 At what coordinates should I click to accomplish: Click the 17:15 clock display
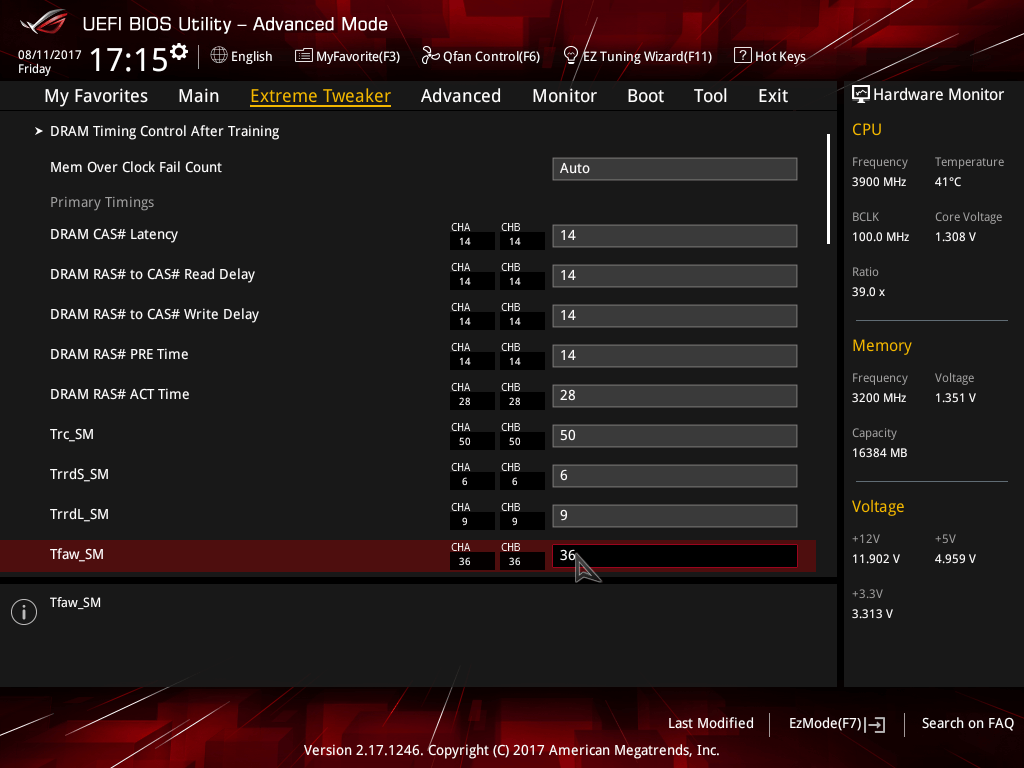click(129, 59)
